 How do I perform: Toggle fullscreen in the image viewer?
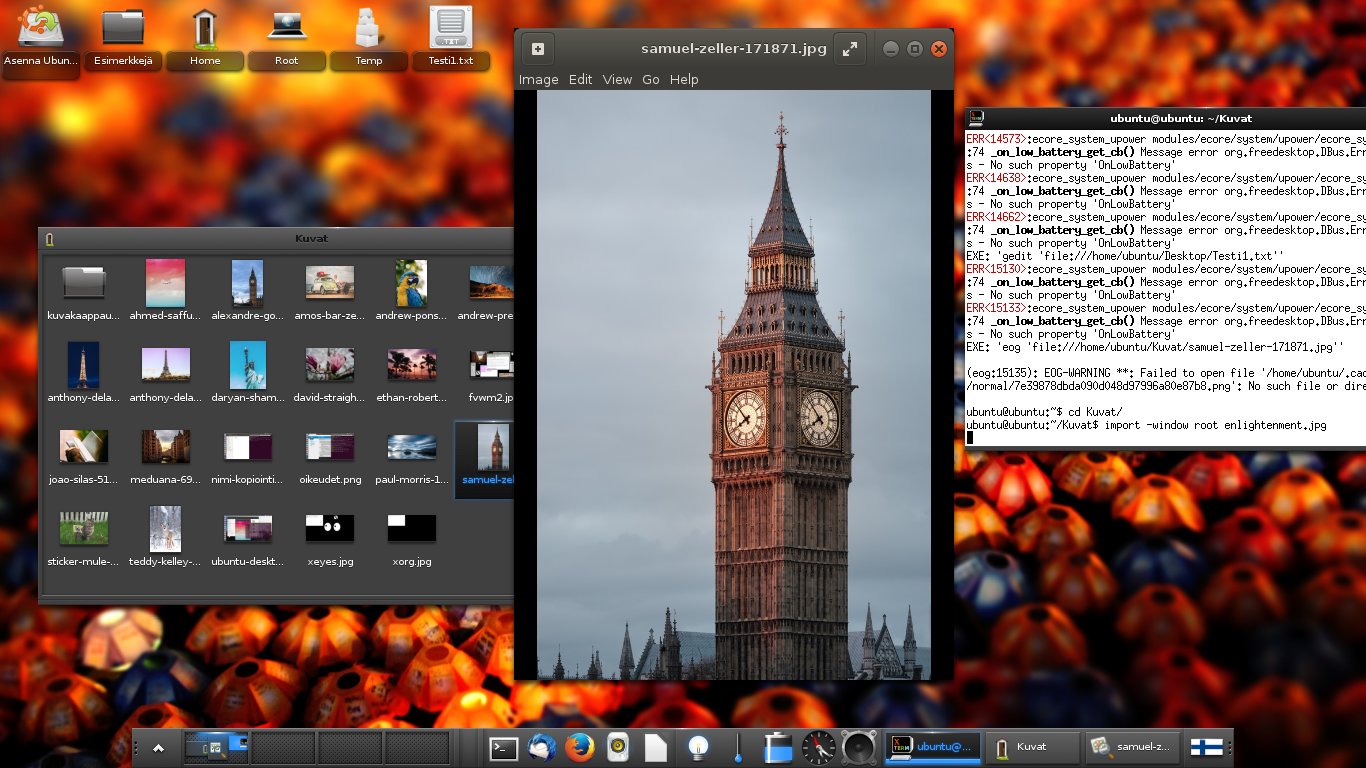pos(849,49)
